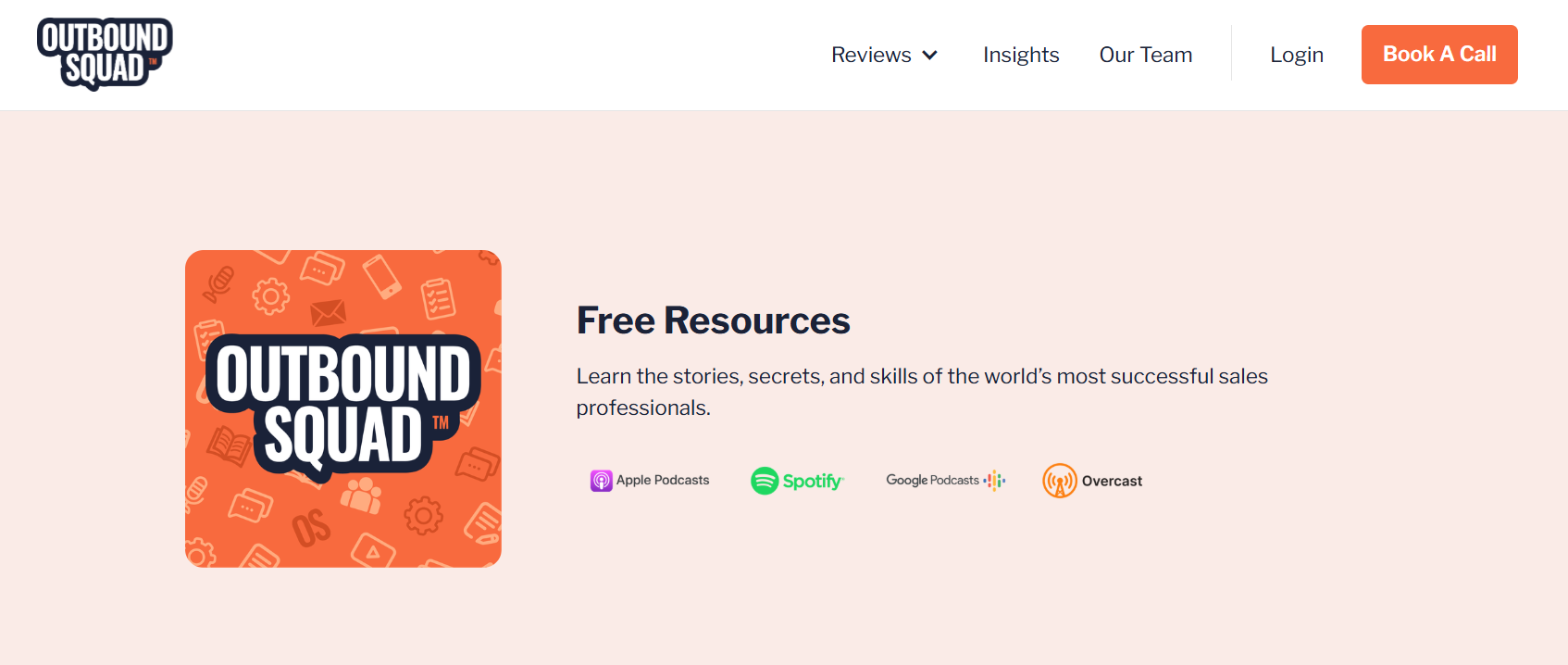Click the green Spotify circle icon
The image size is (1568, 665).
765,481
